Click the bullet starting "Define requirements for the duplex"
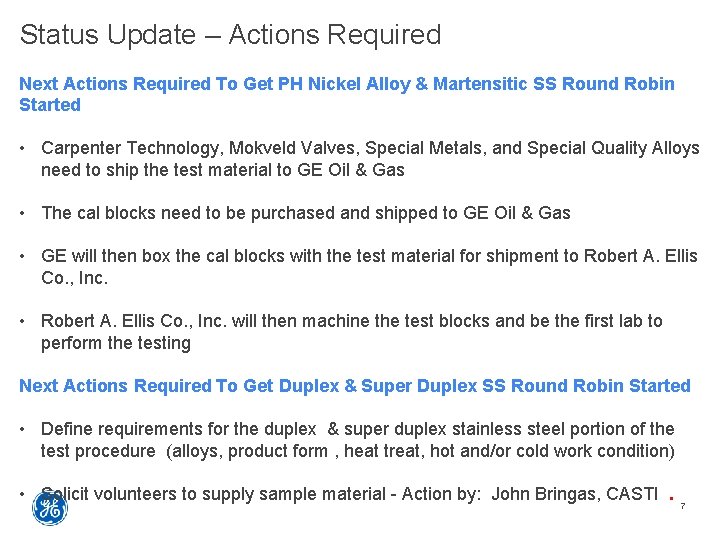The width and height of the screenshot is (720, 540). tap(357, 429)
